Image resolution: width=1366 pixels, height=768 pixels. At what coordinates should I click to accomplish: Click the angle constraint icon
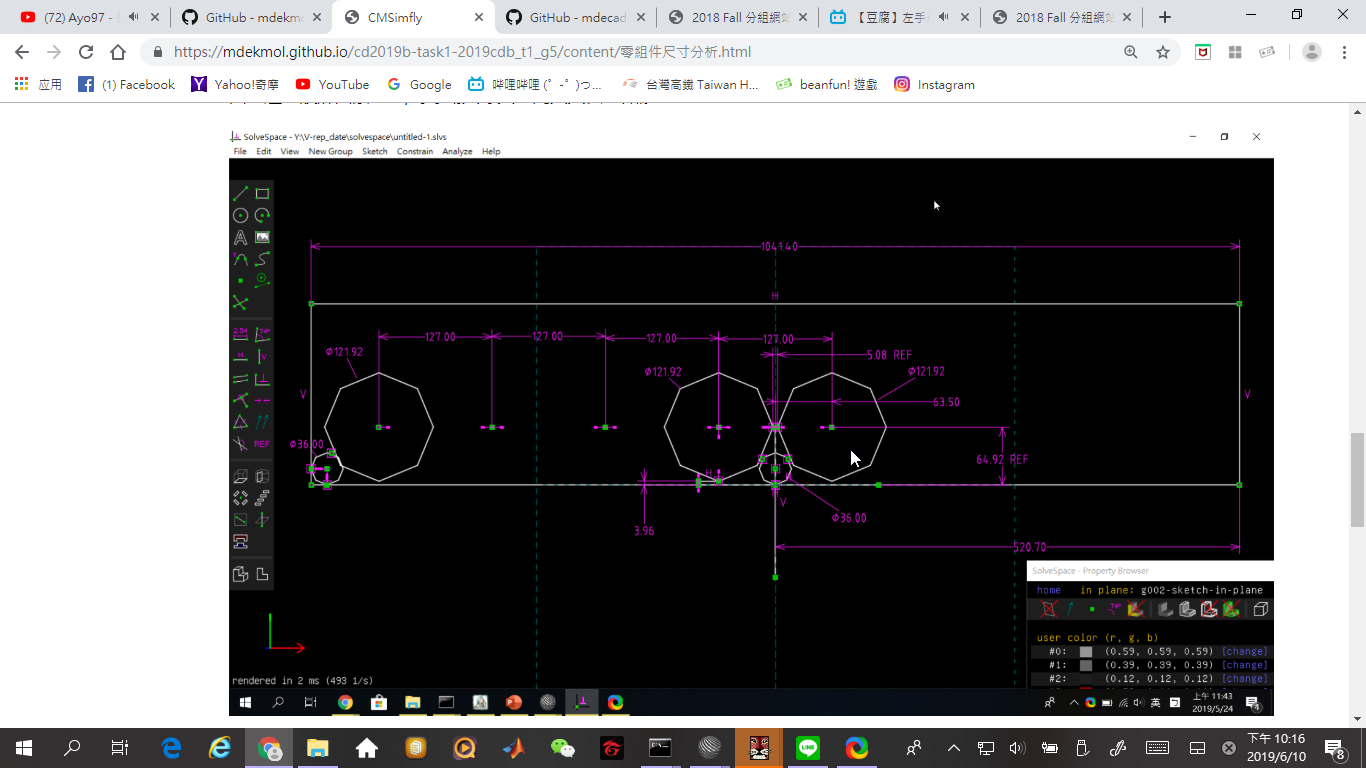pos(262,333)
